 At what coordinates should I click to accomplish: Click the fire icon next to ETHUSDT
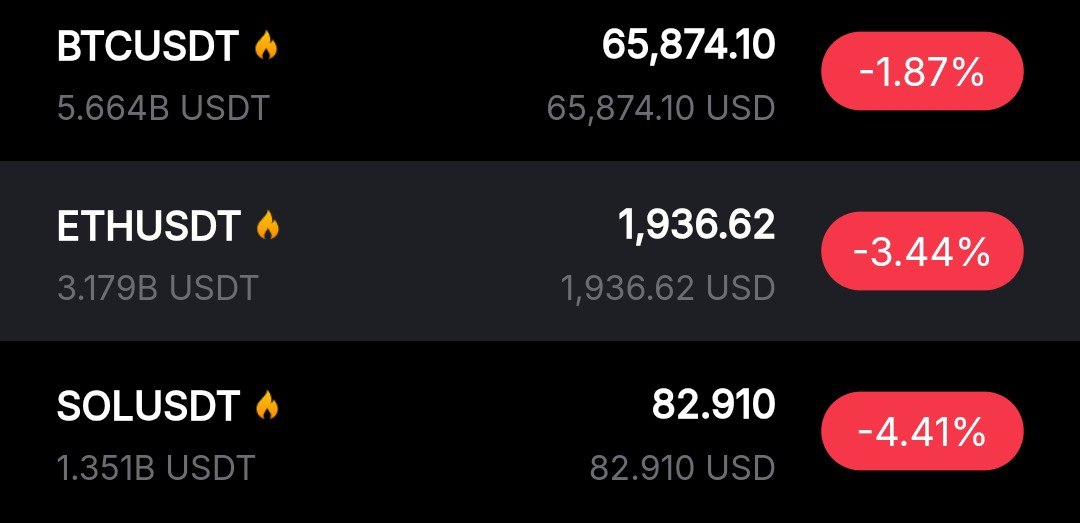267,226
